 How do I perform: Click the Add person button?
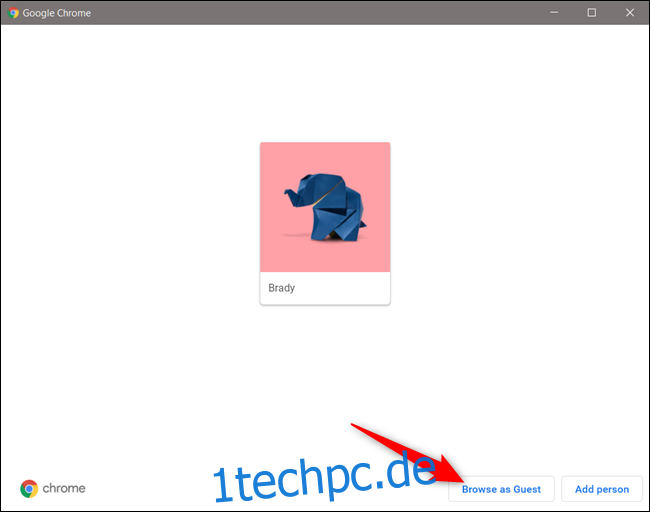point(601,489)
